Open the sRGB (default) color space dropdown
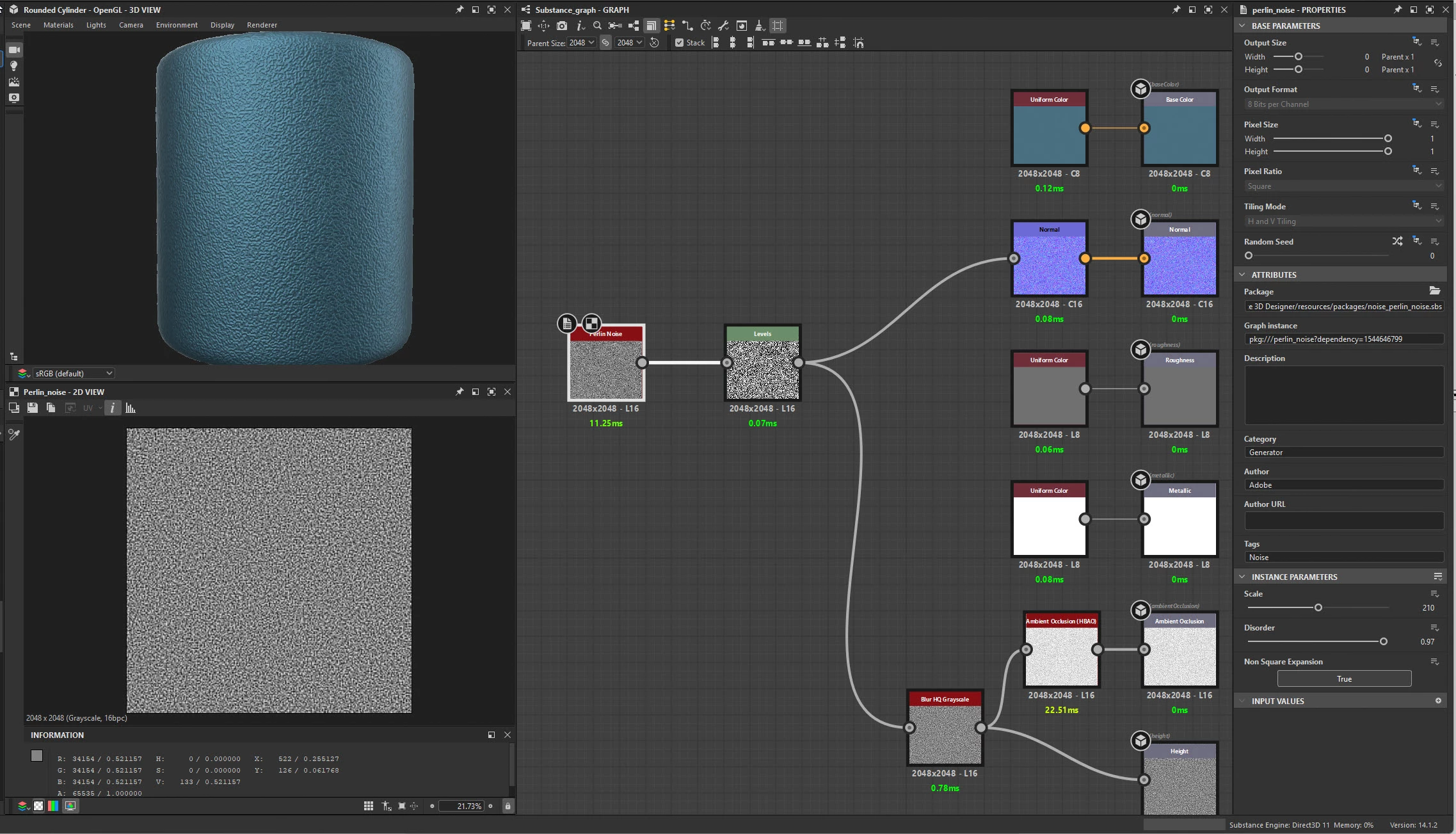Image resolution: width=1456 pixels, height=834 pixels. (73, 373)
